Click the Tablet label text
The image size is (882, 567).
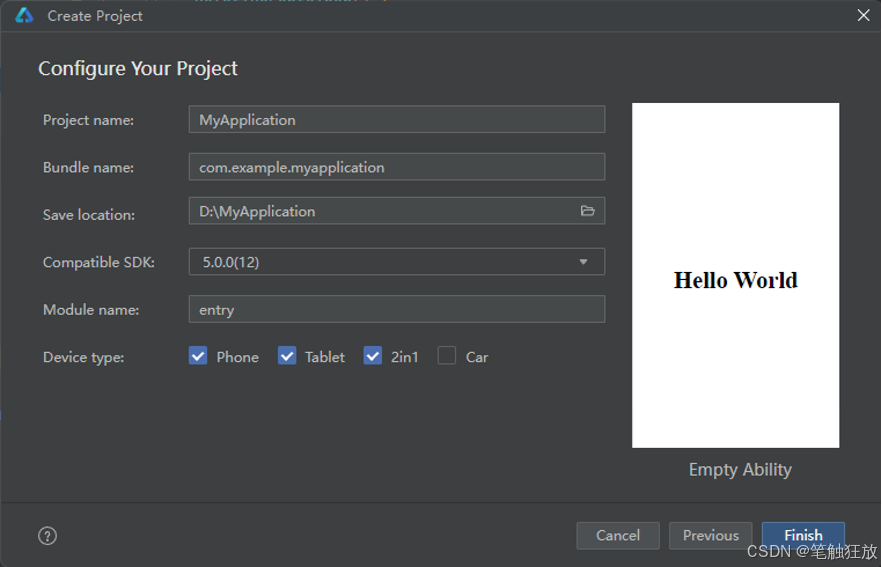325,357
